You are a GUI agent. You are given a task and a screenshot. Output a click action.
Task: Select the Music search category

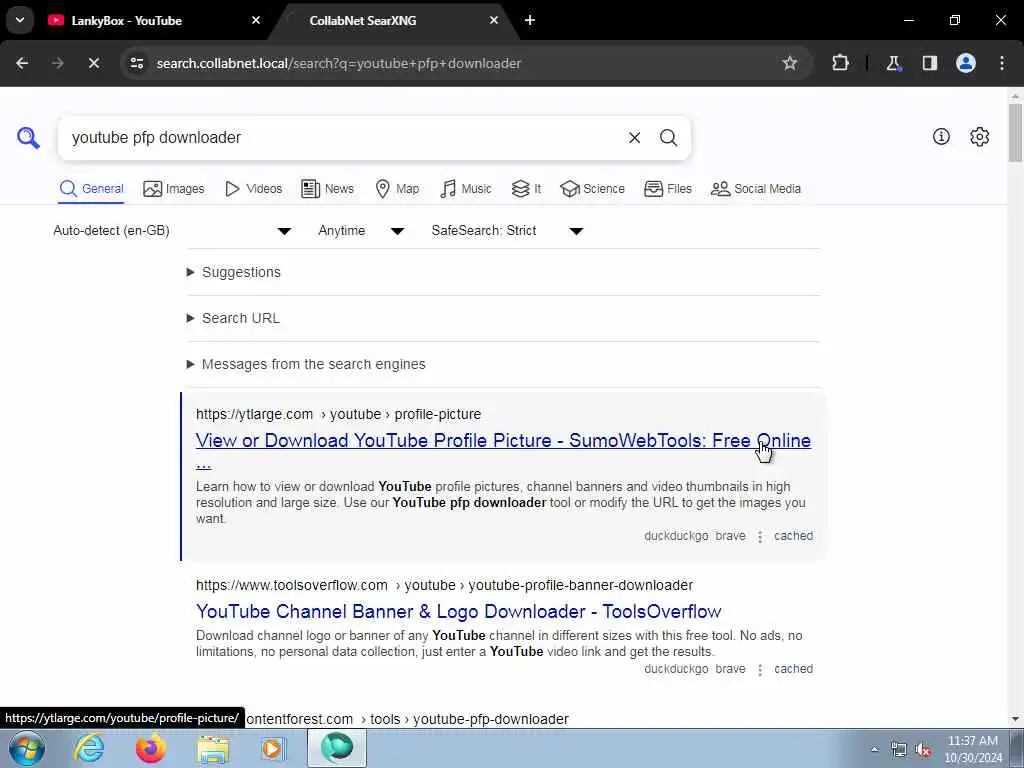click(x=466, y=189)
